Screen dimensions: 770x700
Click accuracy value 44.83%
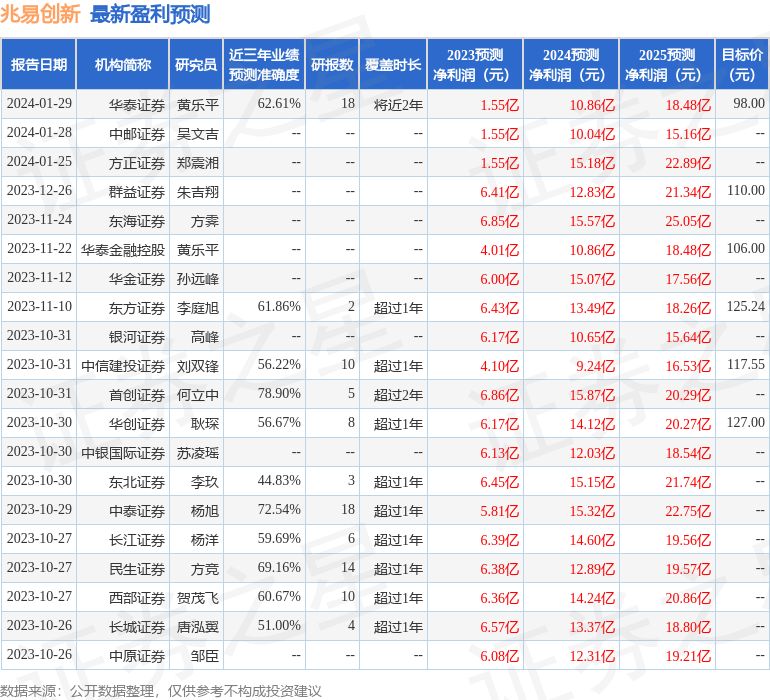tap(279, 480)
